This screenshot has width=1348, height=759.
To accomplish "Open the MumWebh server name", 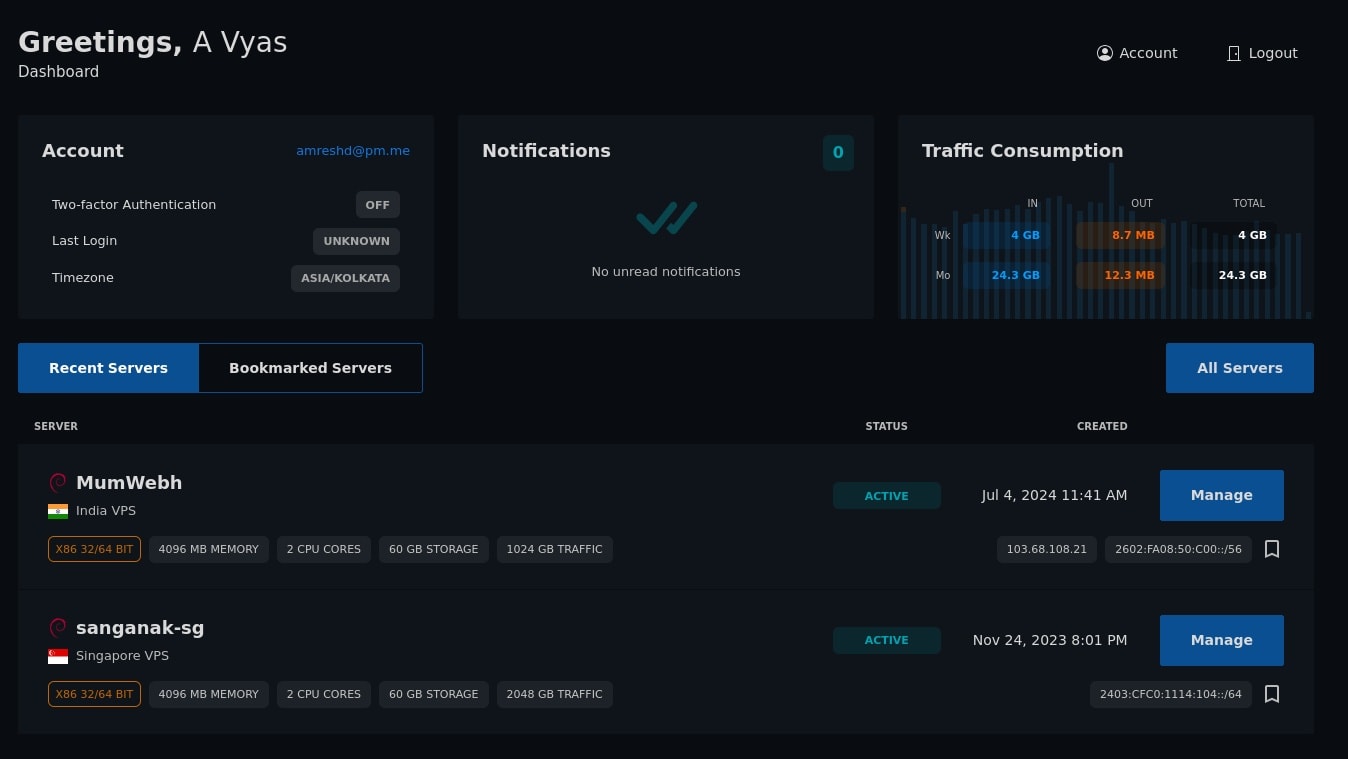I will [x=129, y=483].
